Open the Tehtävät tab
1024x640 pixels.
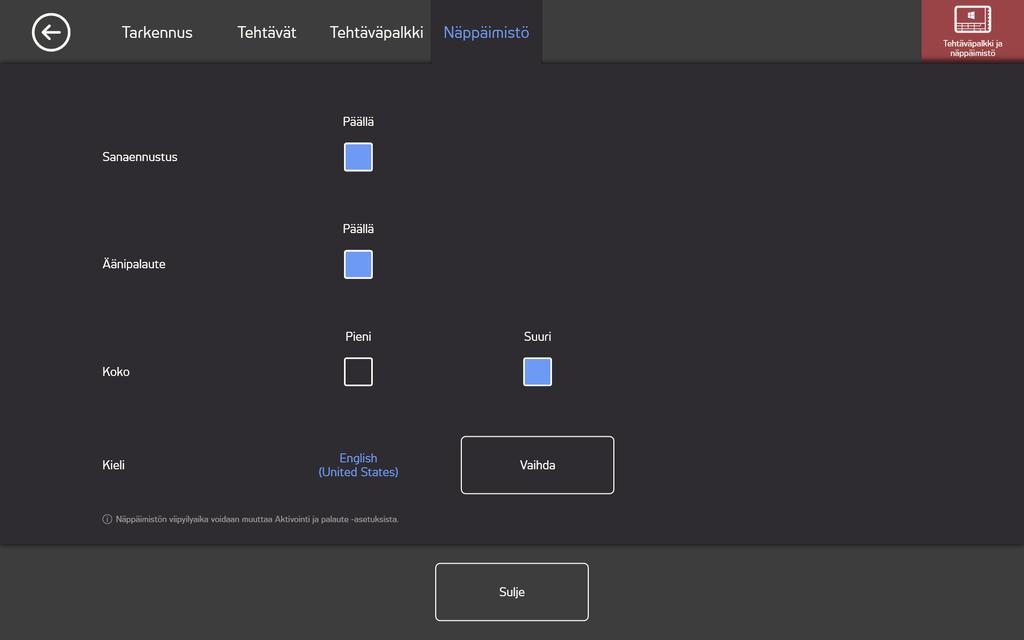(x=266, y=32)
